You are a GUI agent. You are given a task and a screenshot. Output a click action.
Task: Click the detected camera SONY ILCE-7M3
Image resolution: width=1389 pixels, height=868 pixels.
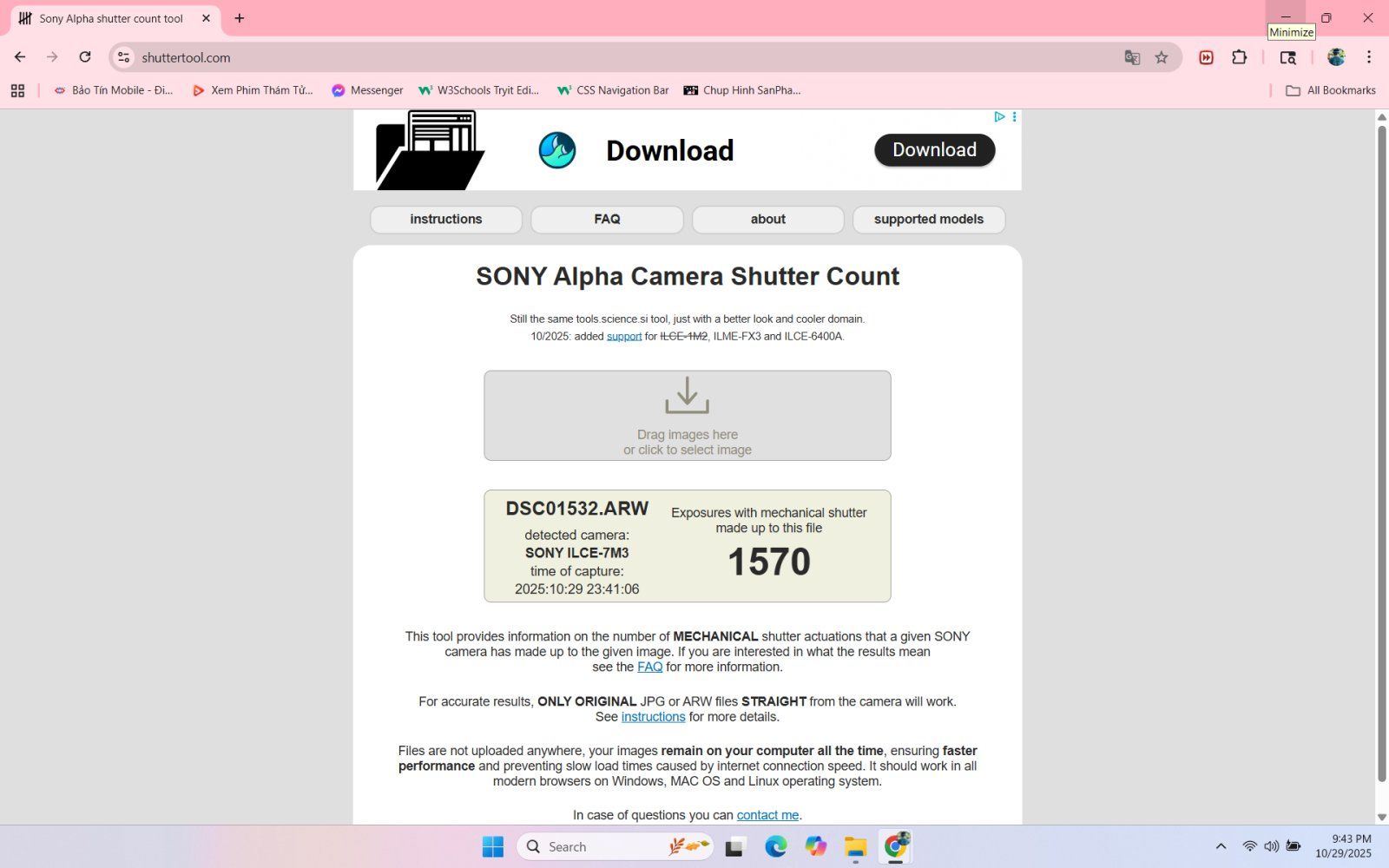pos(577,553)
